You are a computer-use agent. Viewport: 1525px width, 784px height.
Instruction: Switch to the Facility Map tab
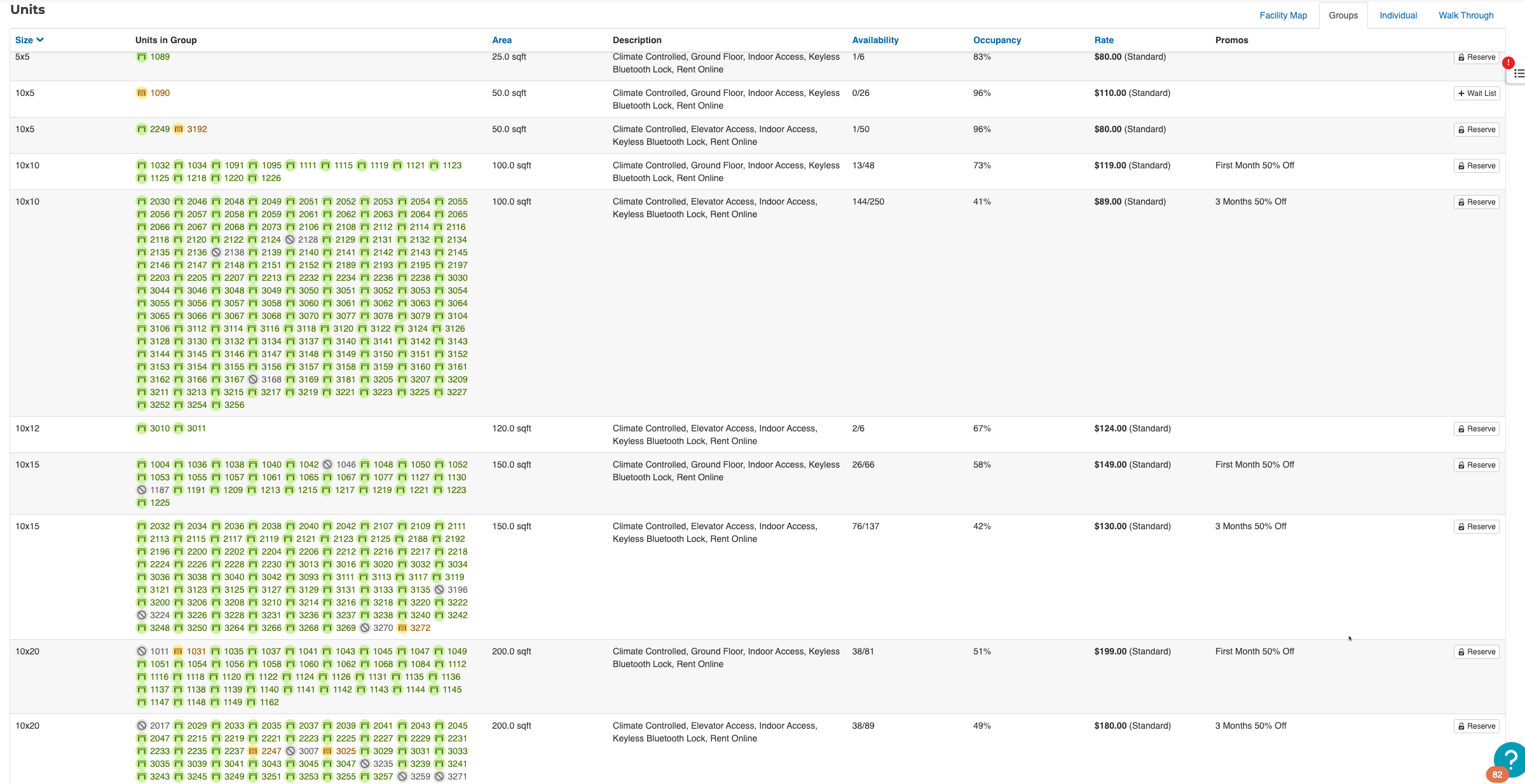[1283, 15]
